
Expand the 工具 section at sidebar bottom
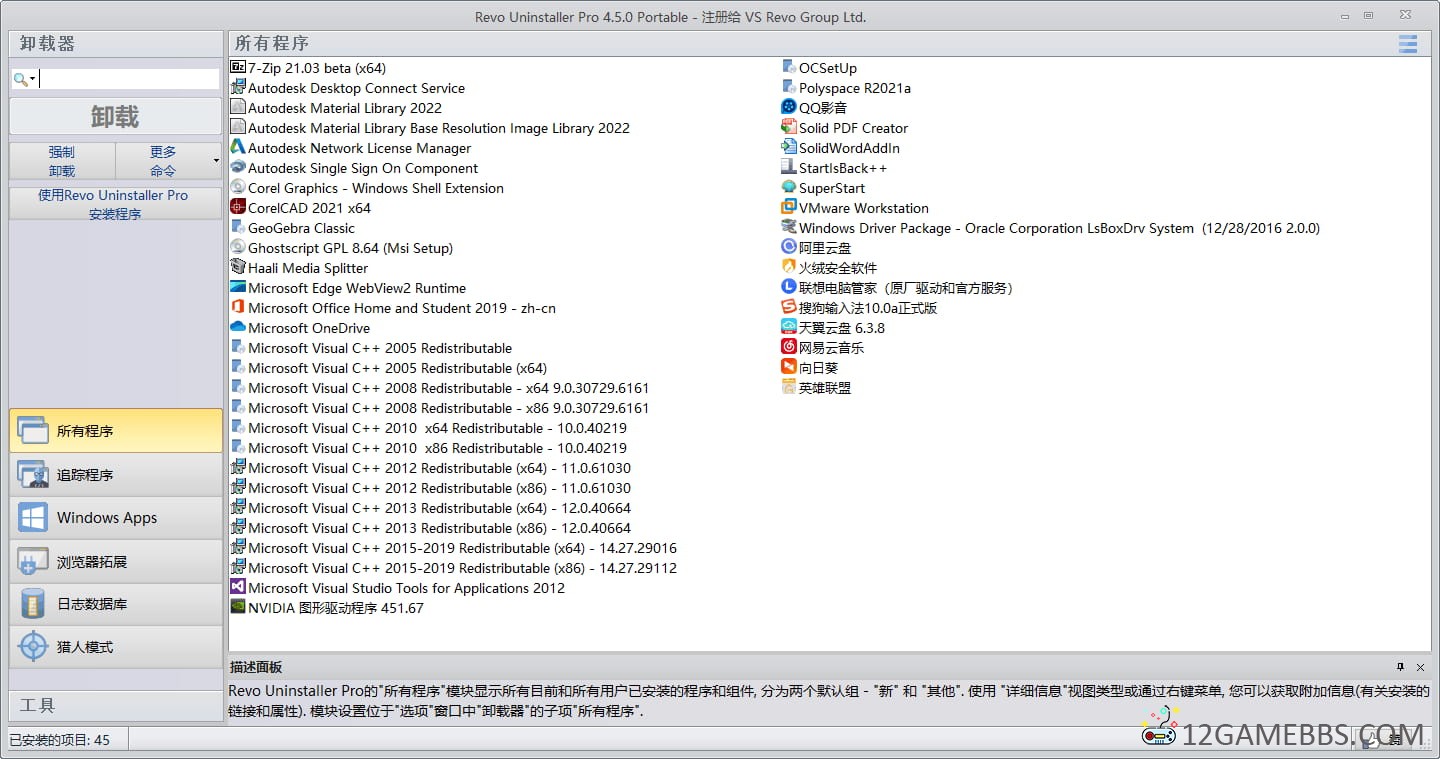(116, 705)
